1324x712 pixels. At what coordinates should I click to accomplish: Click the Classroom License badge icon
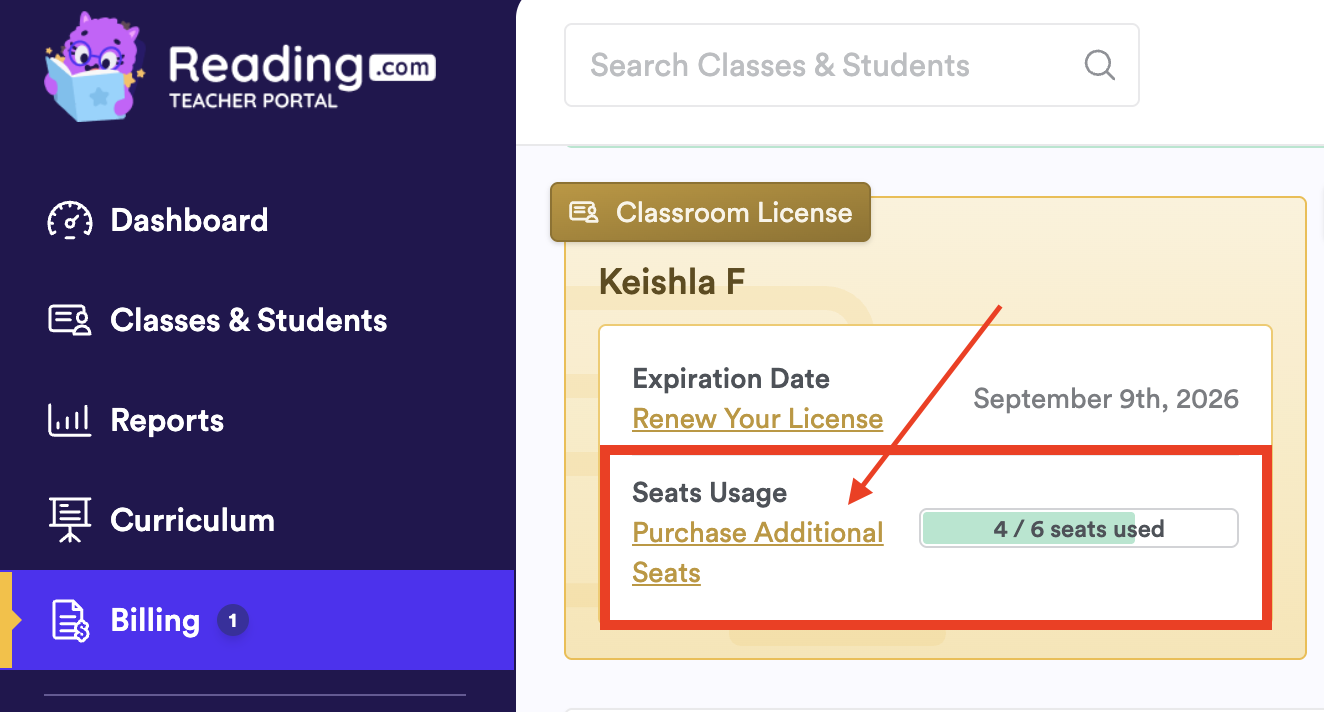pos(583,212)
